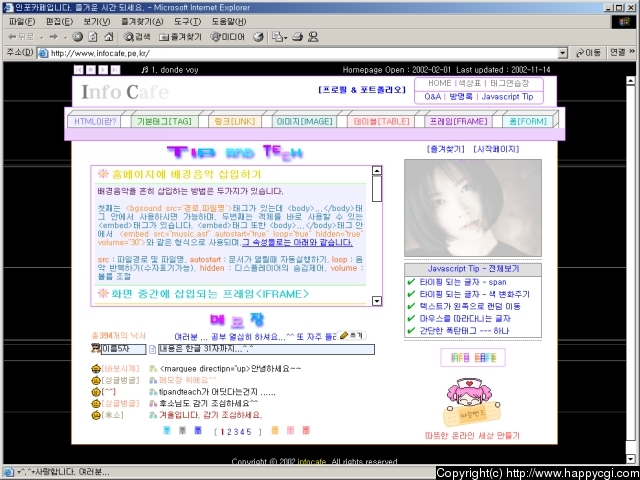
Task: Open the Forward button history dropdown arrow
Action: point(65,38)
